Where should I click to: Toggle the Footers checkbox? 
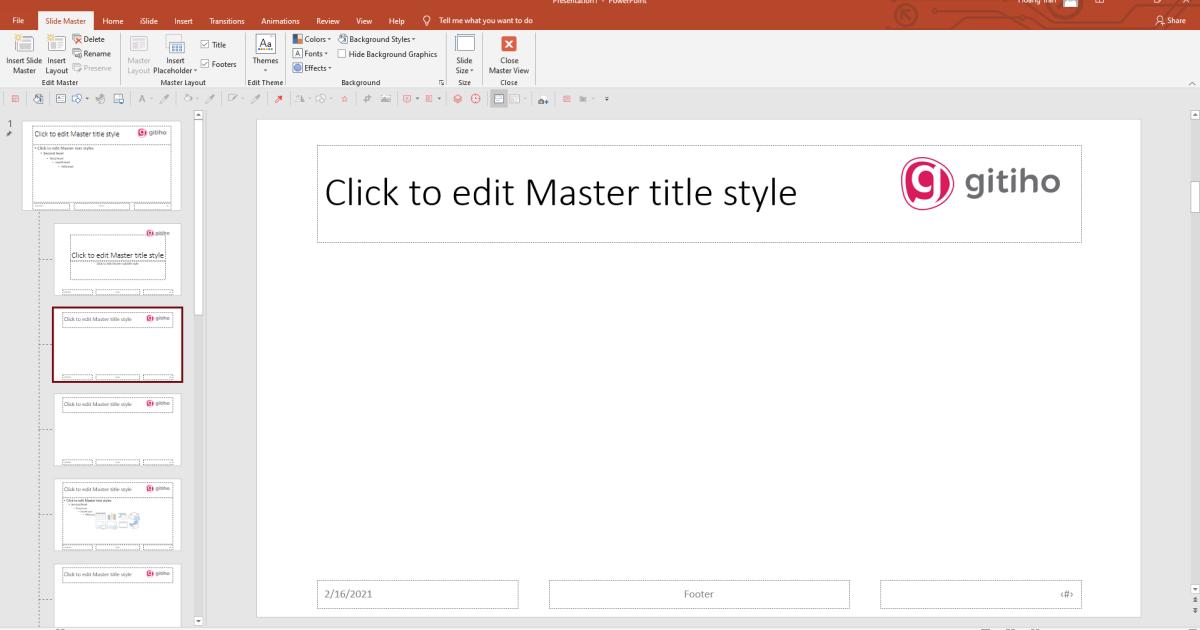[x=206, y=63]
